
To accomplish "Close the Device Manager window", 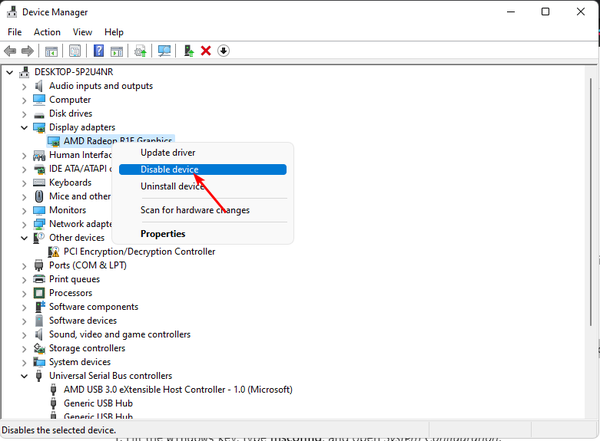I will (x=580, y=12).
